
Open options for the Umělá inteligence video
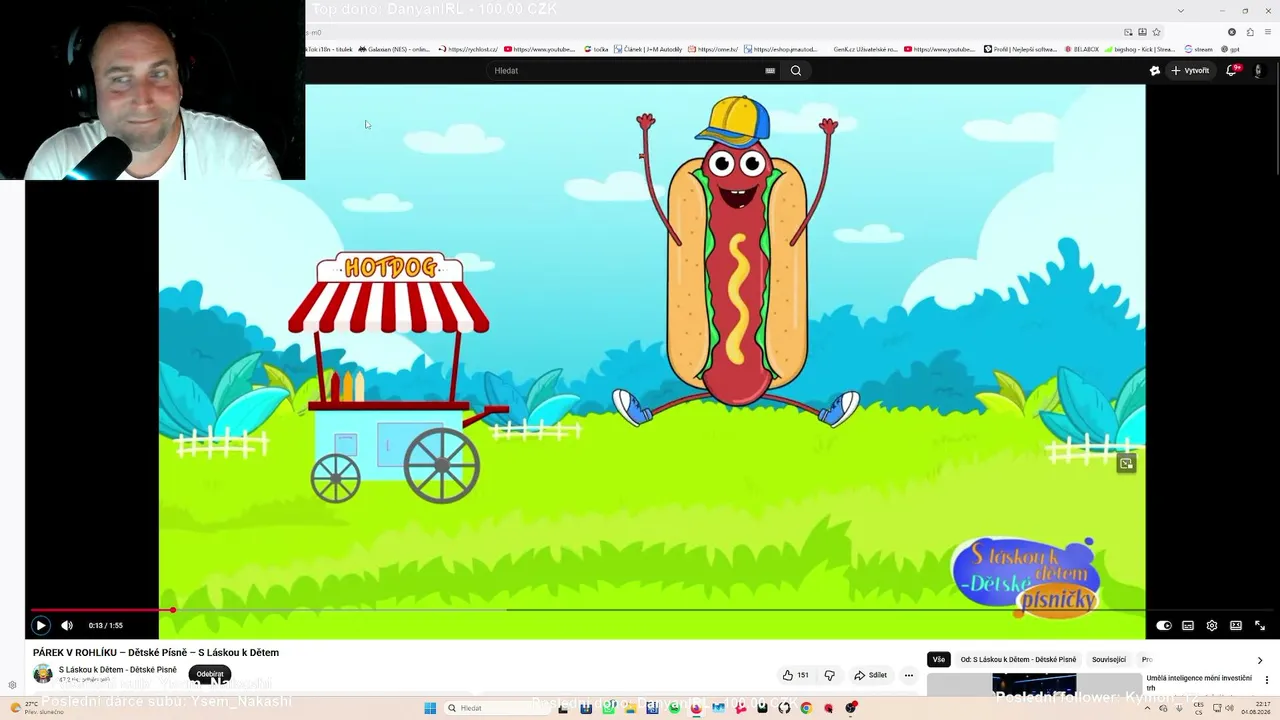(x=1267, y=680)
